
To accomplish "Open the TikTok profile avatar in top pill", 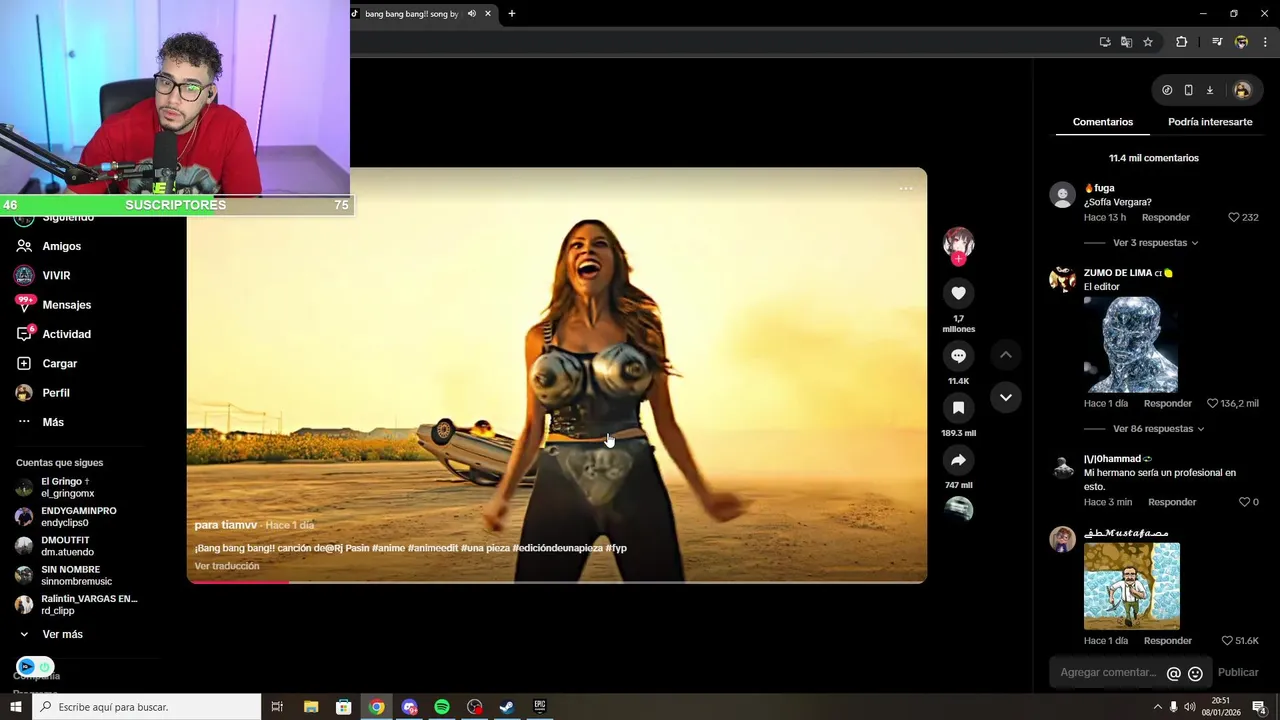I will 1242,90.
